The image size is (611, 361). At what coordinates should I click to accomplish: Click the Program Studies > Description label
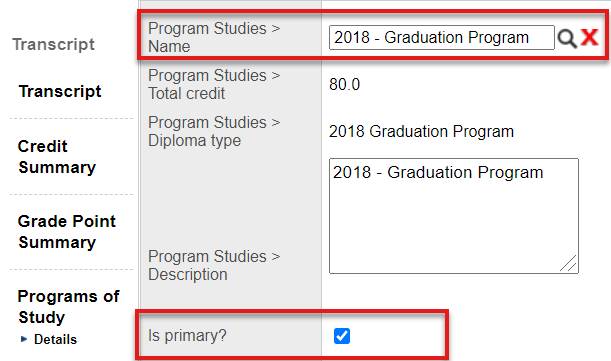point(214,265)
